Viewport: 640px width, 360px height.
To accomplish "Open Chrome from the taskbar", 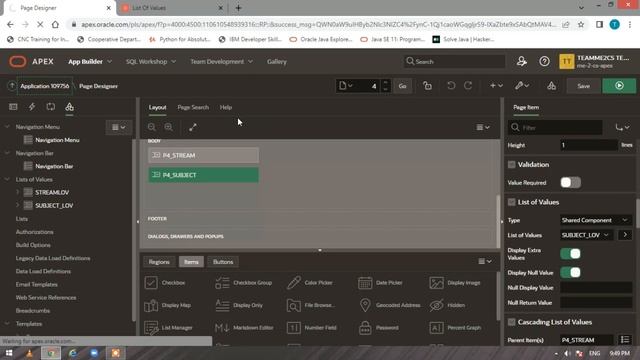I will (x=51, y=353).
